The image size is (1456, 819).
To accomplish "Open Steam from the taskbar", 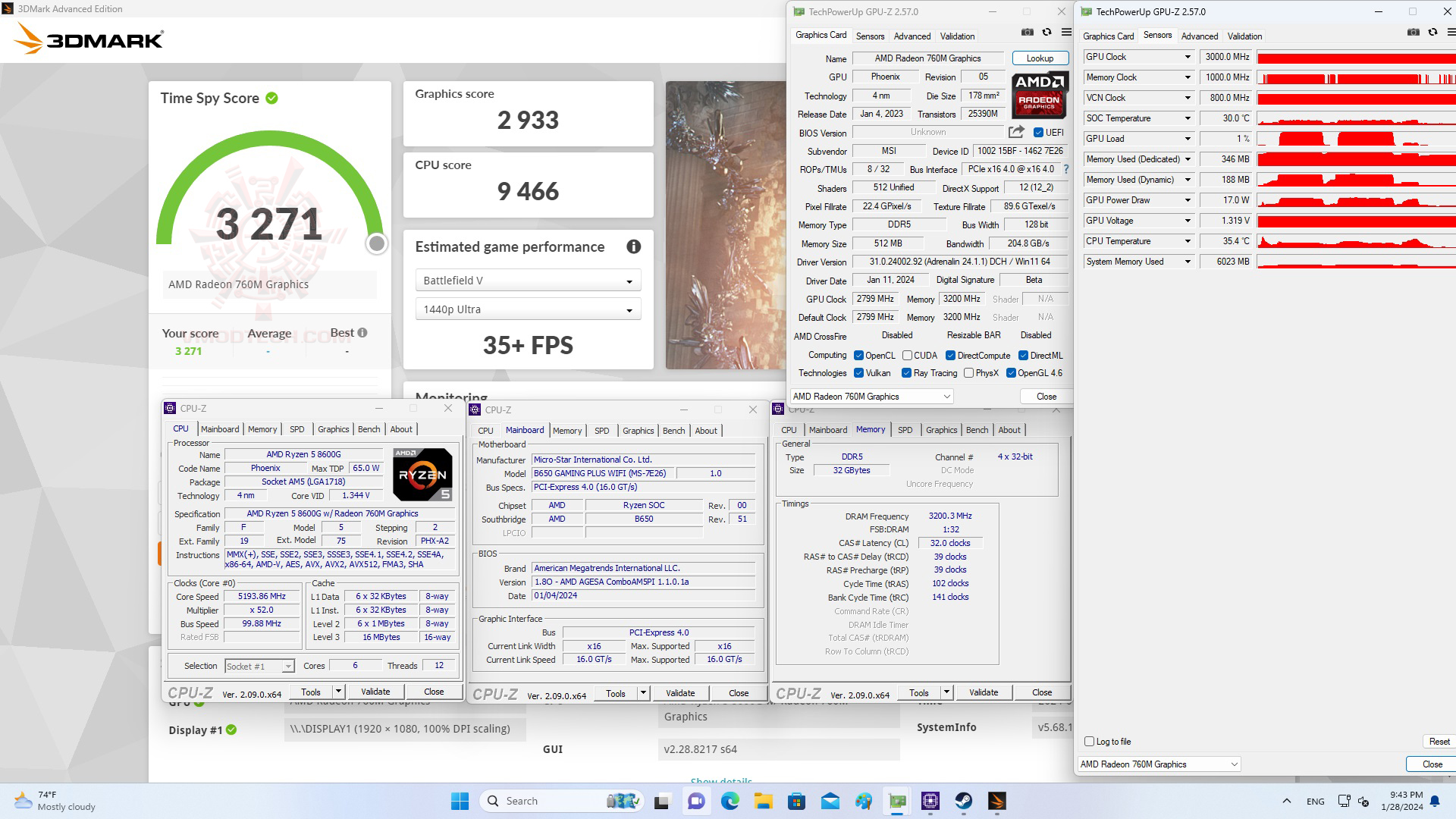I will pyautogui.click(x=963, y=801).
